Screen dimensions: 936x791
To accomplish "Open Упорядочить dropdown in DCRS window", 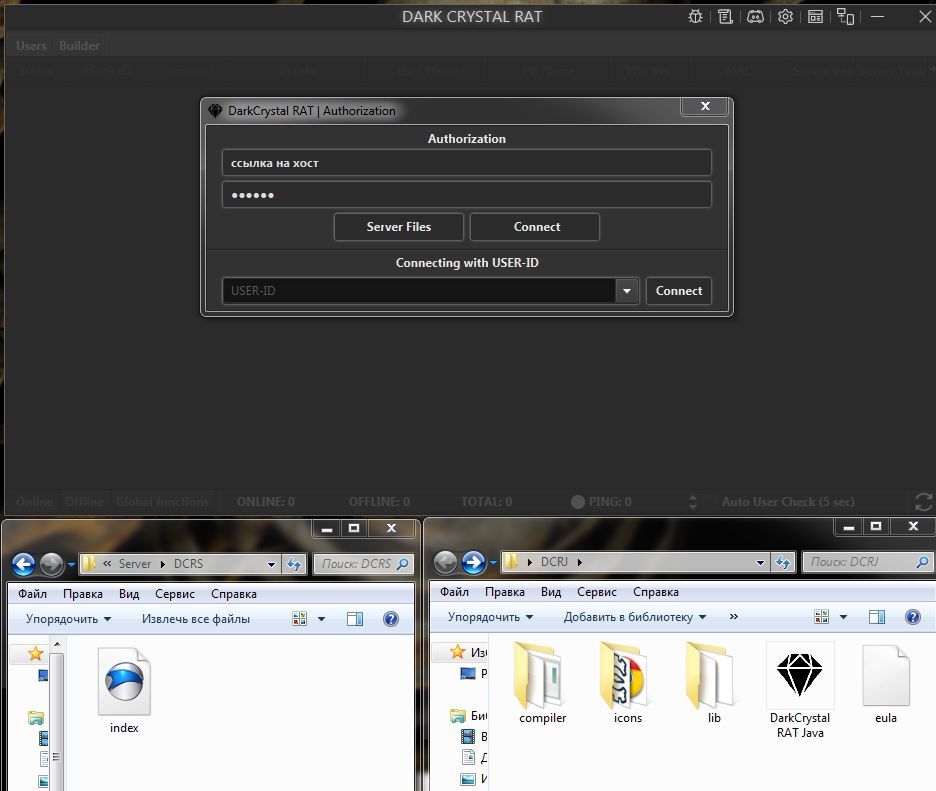I will pos(69,619).
